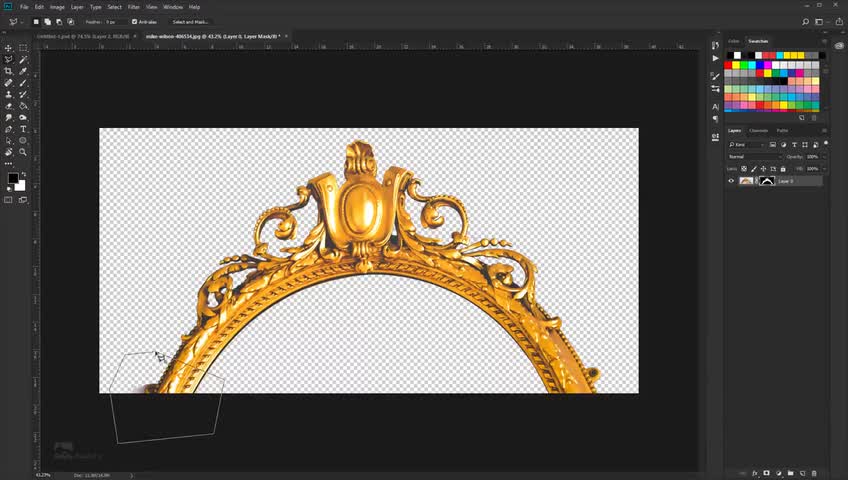Open the Lasso tool preset picker arrow
848x480 pixels.
click(x=22, y=22)
